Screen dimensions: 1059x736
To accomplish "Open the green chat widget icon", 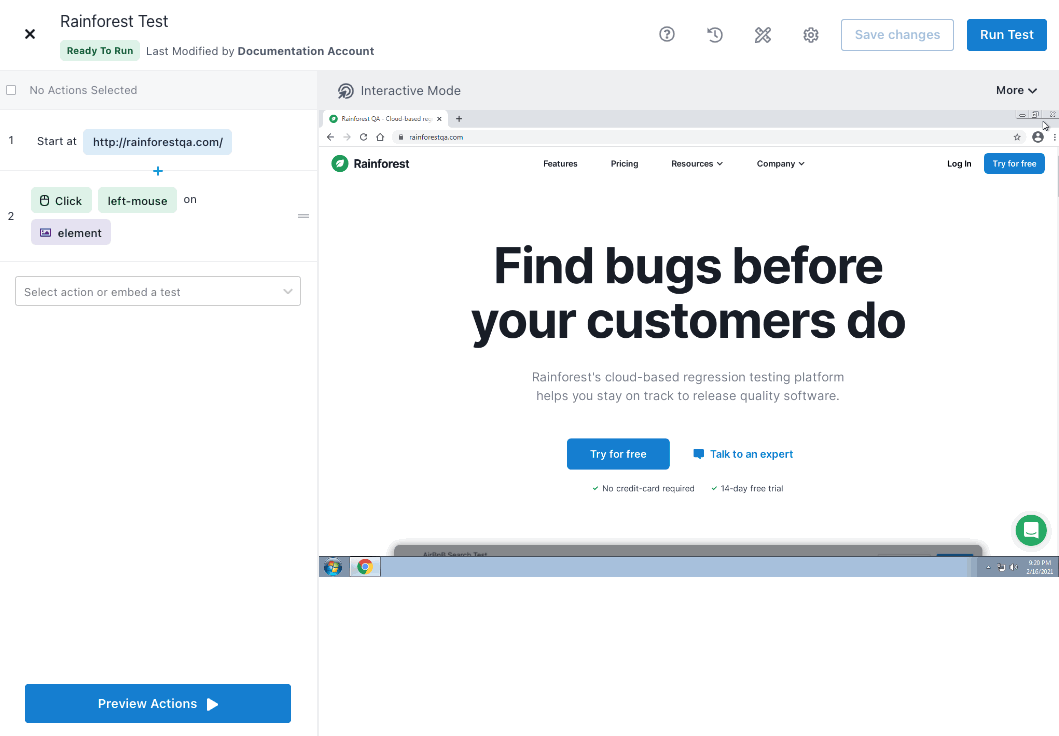I will [x=1031, y=530].
